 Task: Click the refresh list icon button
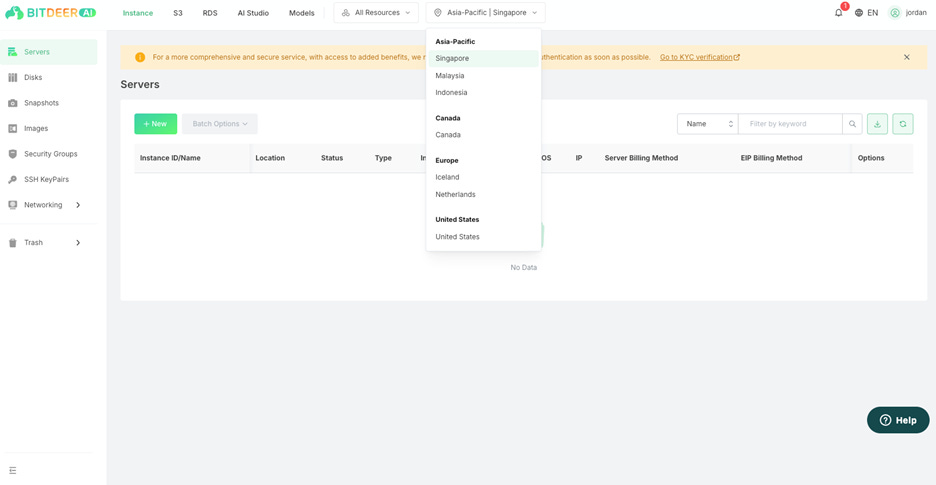pos(903,124)
